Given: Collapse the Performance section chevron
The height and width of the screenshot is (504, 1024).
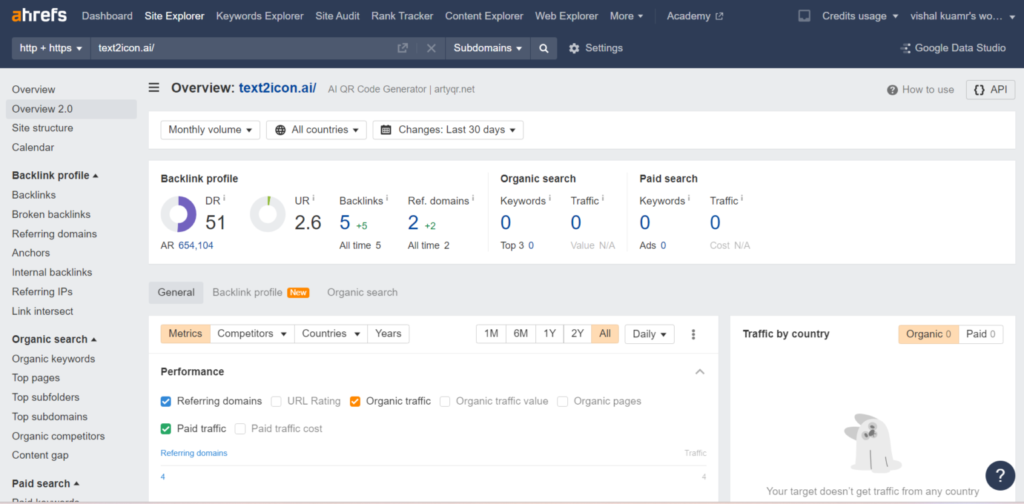Looking at the screenshot, I should click(700, 372).
